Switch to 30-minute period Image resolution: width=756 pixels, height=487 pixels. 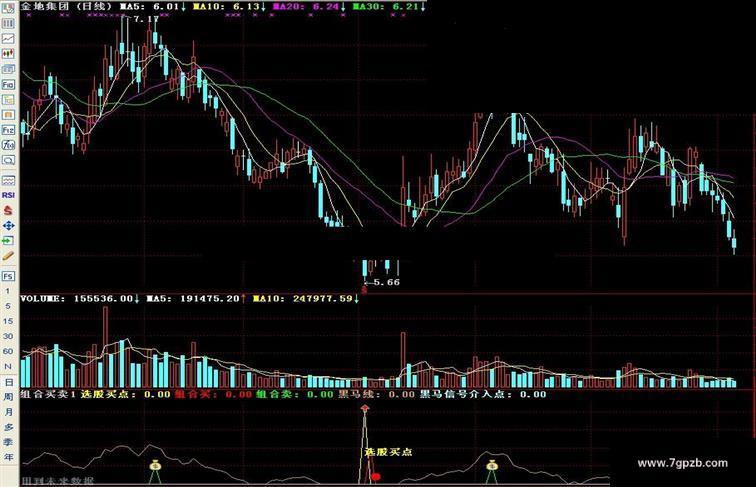pos(8,337)
